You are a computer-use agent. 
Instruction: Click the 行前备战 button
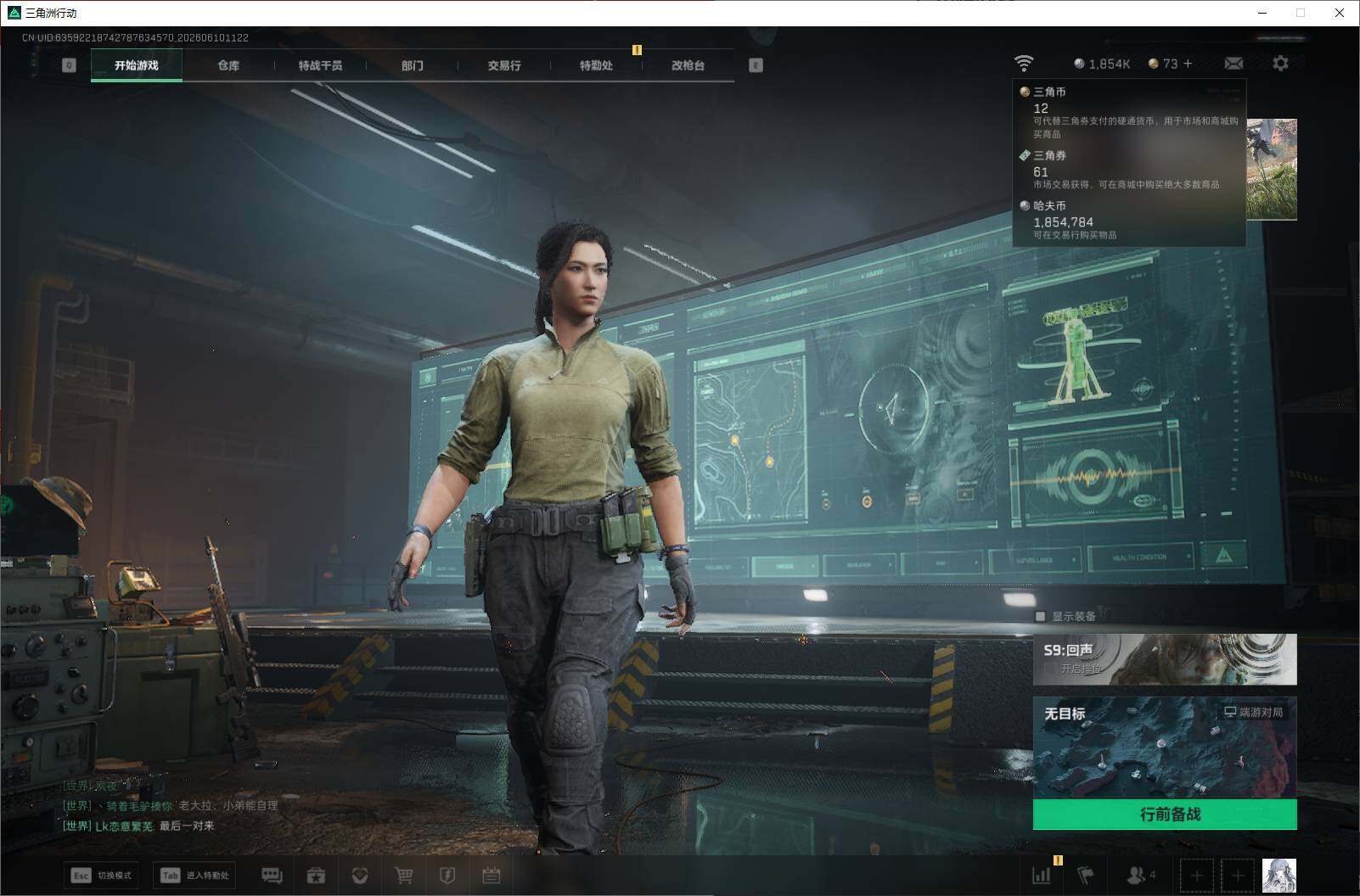click(x=1165, y=815)
